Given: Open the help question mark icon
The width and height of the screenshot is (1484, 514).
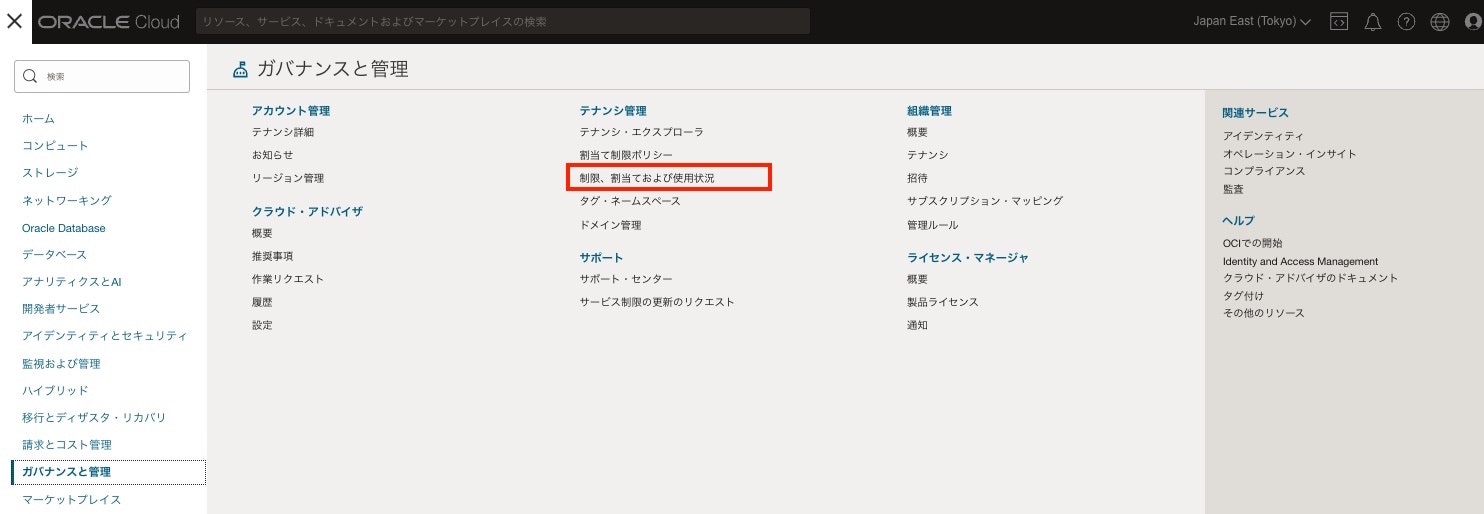Looking at the screenshot, I should (1406, 22).
